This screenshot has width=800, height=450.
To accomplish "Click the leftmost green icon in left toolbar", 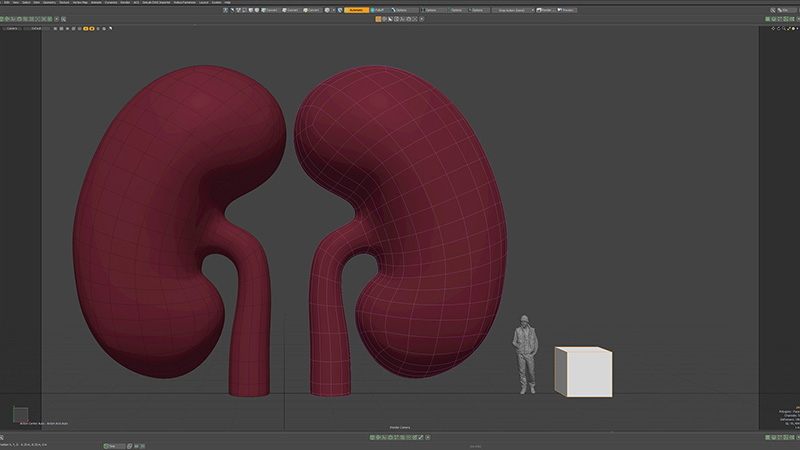I will [4, 18].
